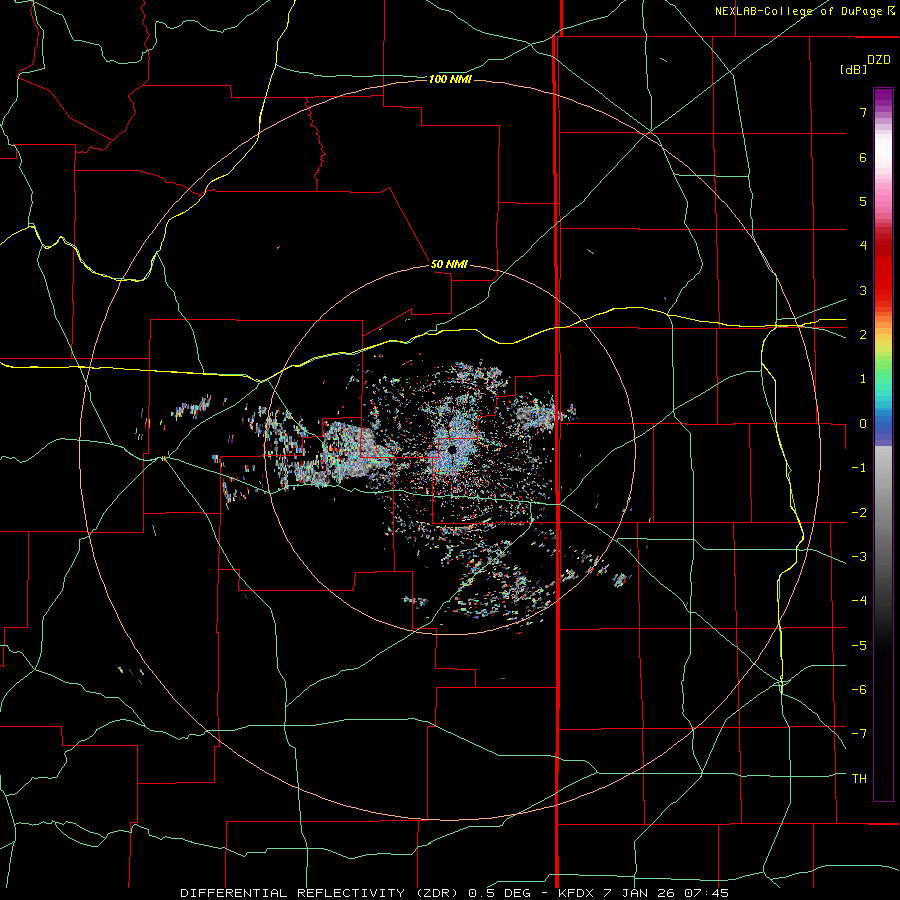The height and width of the screenshot is (900, 900).
Task: Click the 100 NMI range ring label
Action: click(x=450, y=79)
